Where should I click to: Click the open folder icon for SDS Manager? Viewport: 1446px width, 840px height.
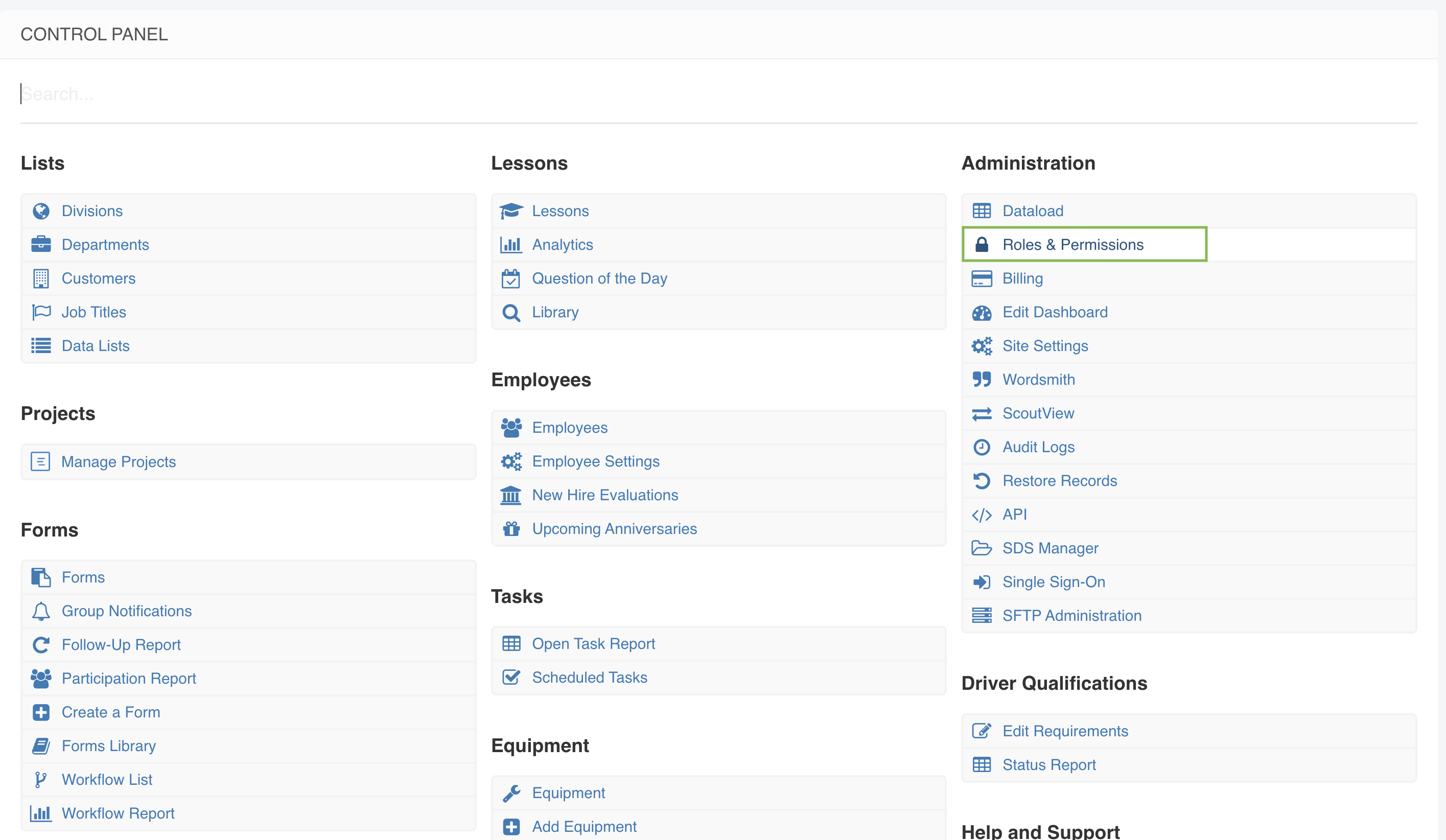tap(982, 549)
